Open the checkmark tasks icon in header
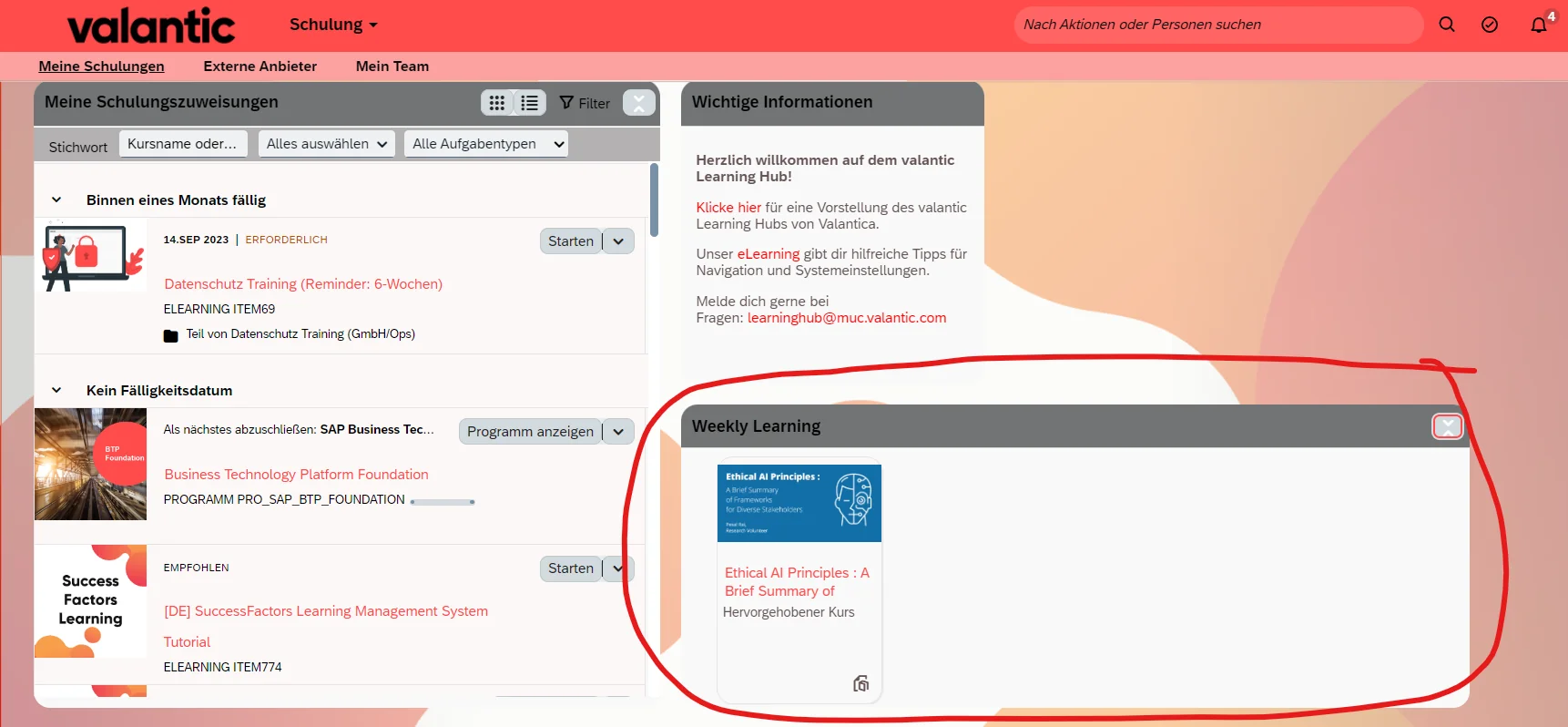This screenshot has height=727, width=1568. [1490, 25]
